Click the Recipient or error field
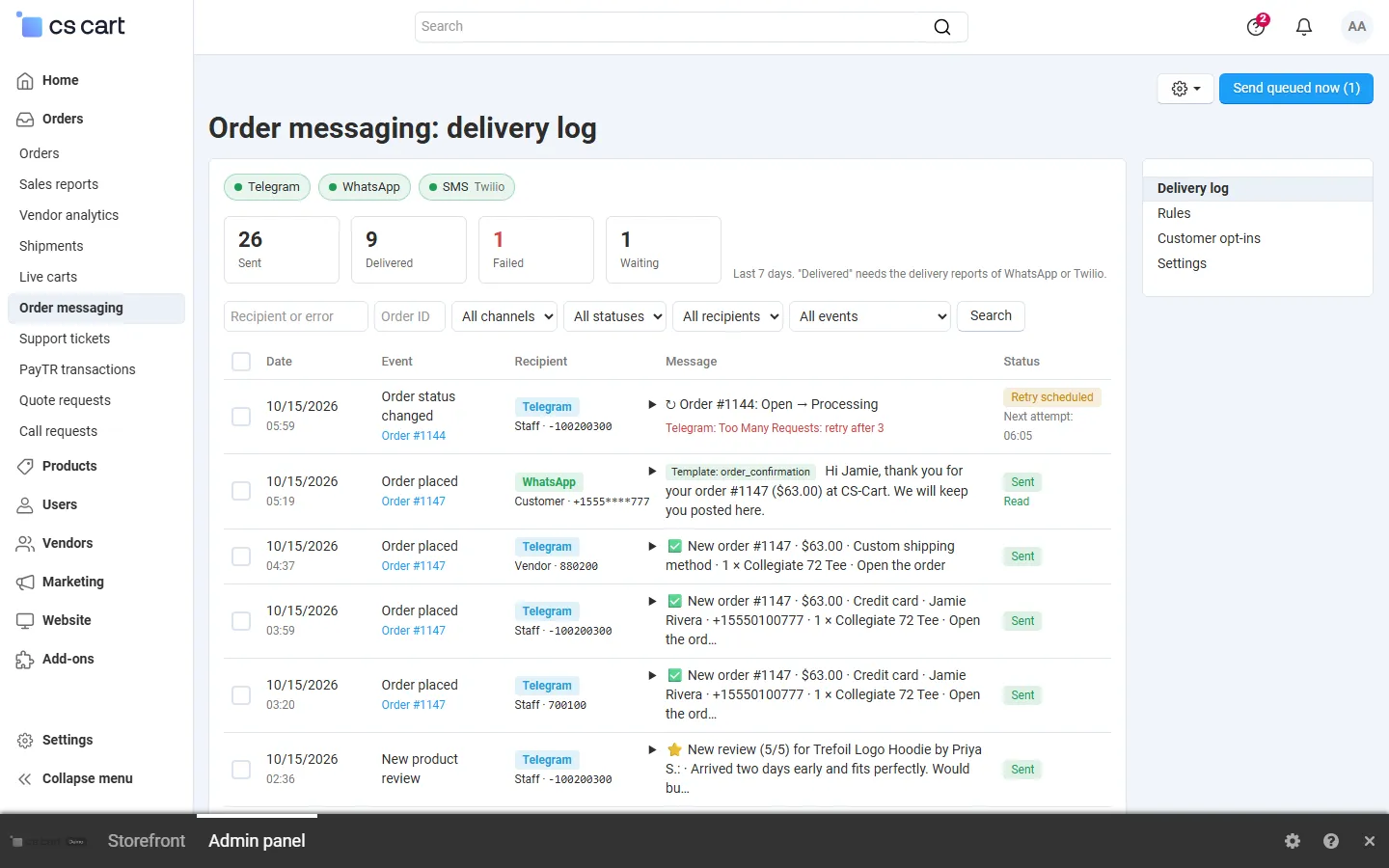 [296, 316]
